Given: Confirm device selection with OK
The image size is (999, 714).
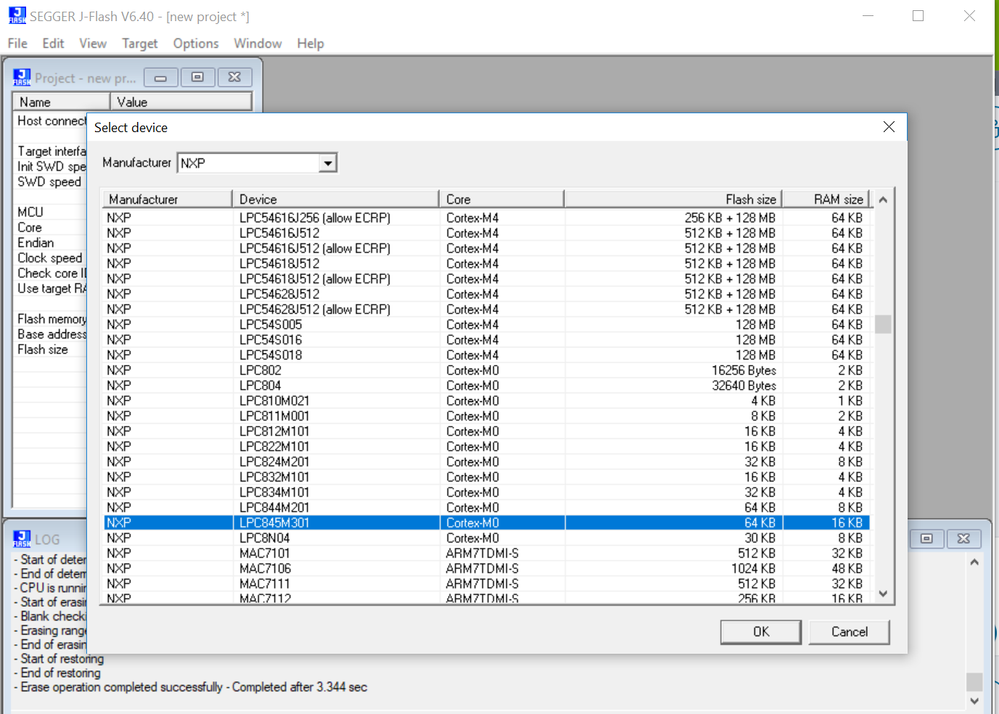Looking at the screenshot, I should tap(761, 632).
